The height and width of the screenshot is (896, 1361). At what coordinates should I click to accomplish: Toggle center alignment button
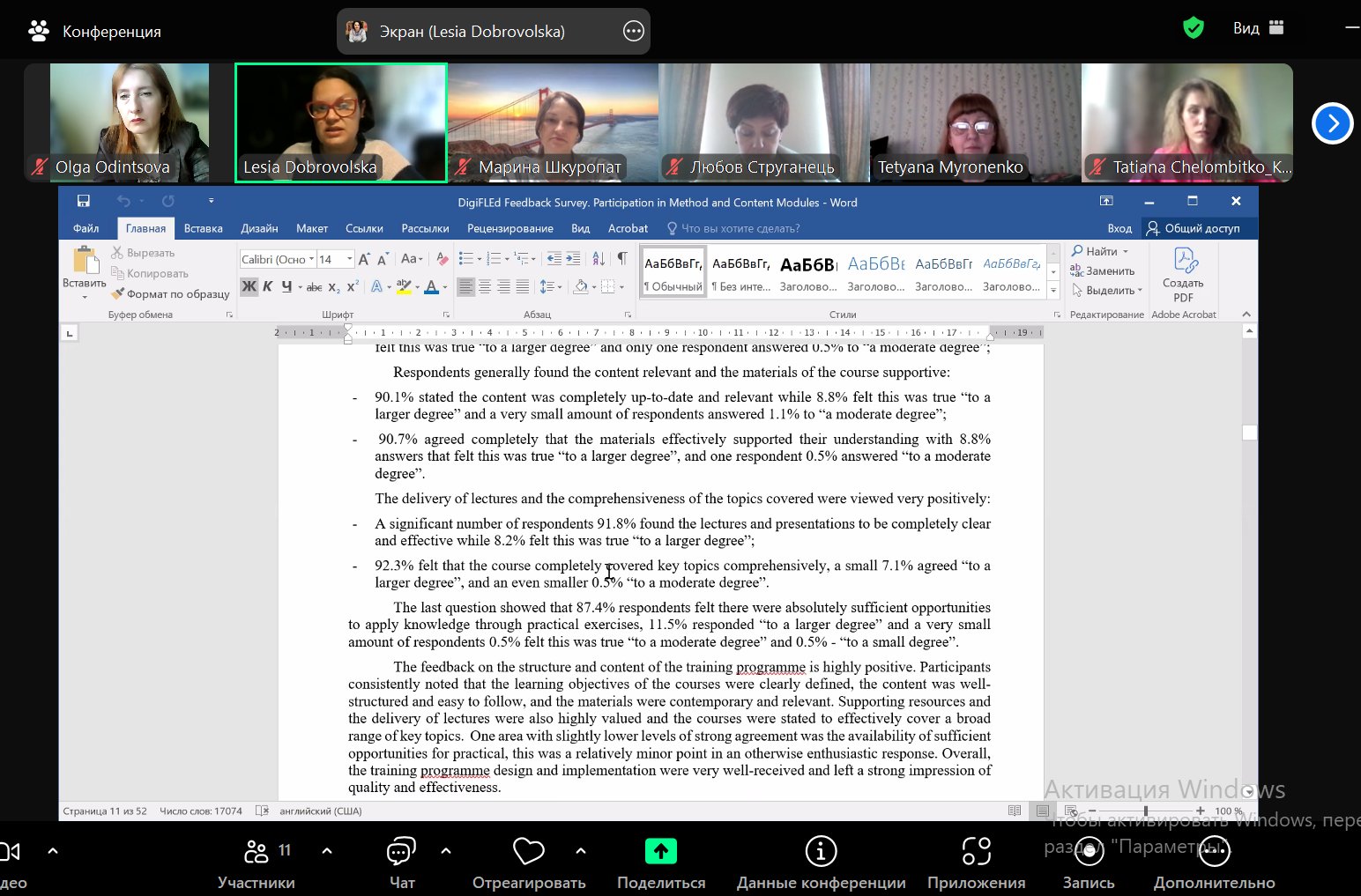point(485,286)
